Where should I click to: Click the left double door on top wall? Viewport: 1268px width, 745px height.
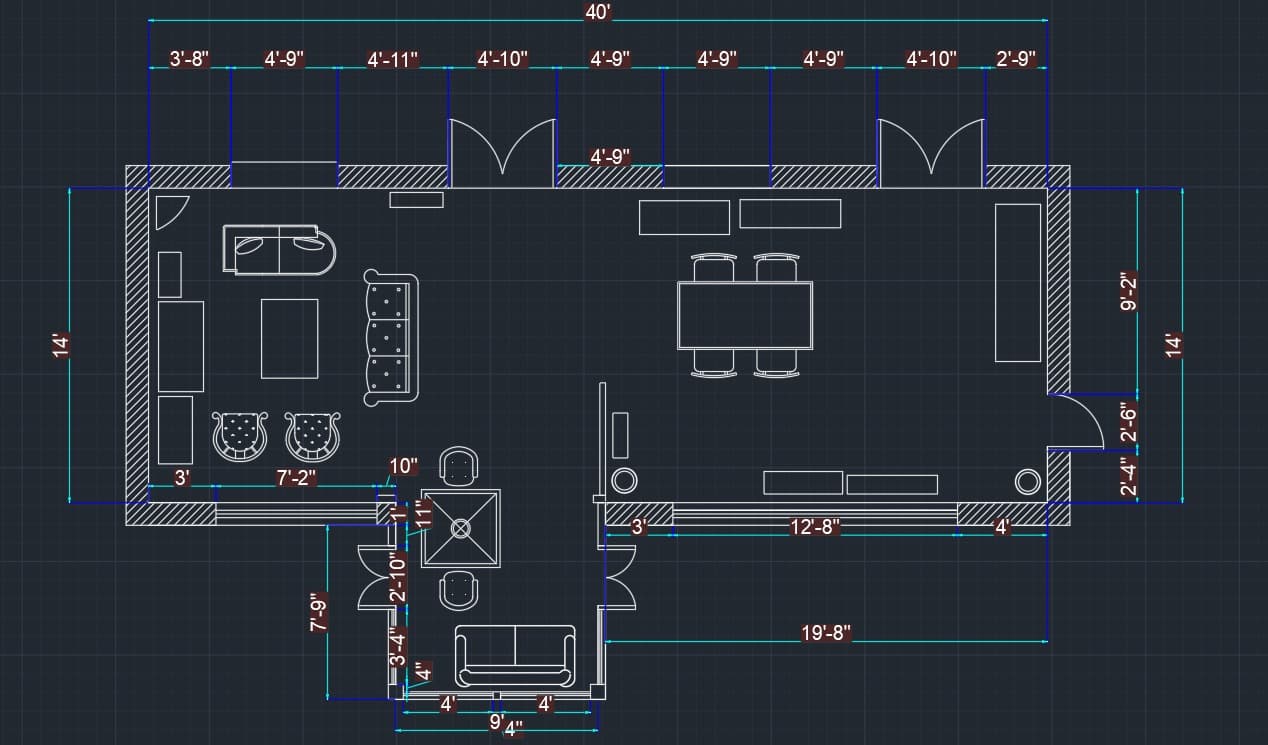(501, 154)
